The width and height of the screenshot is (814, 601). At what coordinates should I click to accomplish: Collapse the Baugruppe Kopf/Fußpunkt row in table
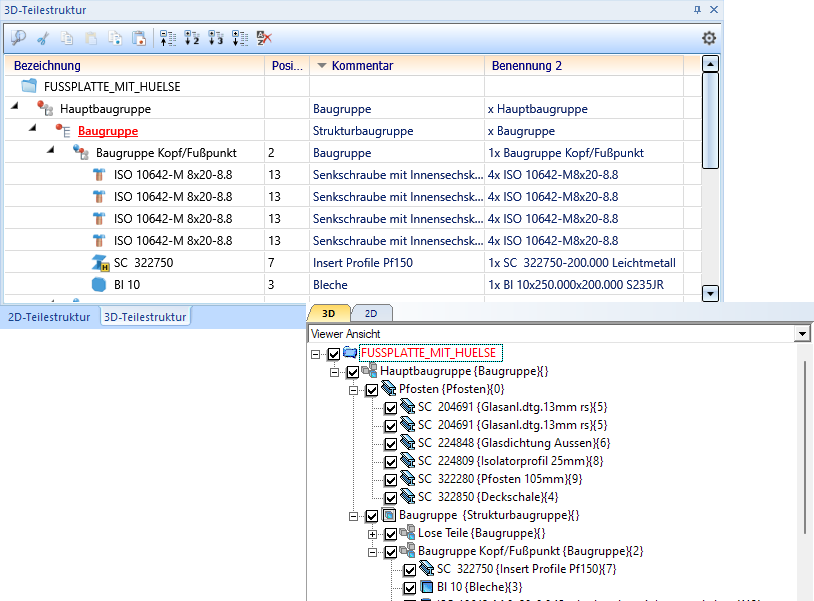coord(51,153)
